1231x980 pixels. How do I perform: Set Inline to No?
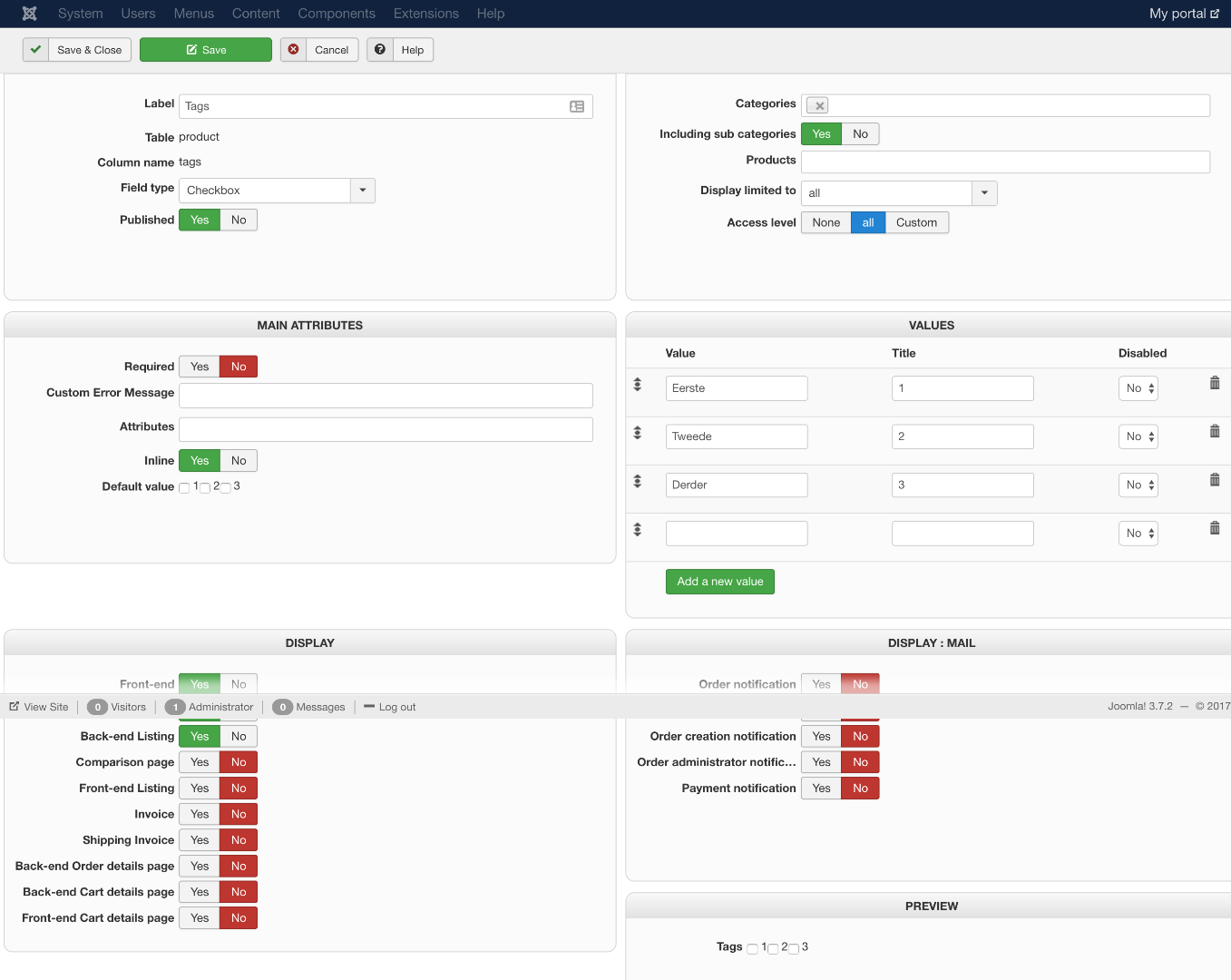point(239,461)
